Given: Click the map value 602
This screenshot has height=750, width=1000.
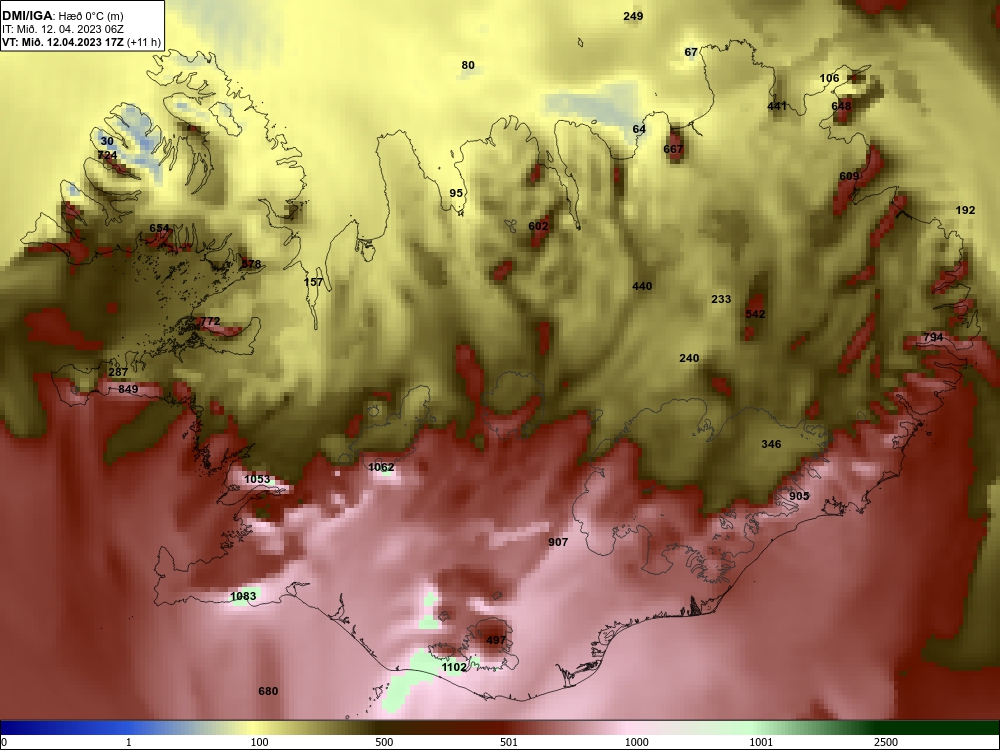Looking at the screenshot, I should 538,226.
